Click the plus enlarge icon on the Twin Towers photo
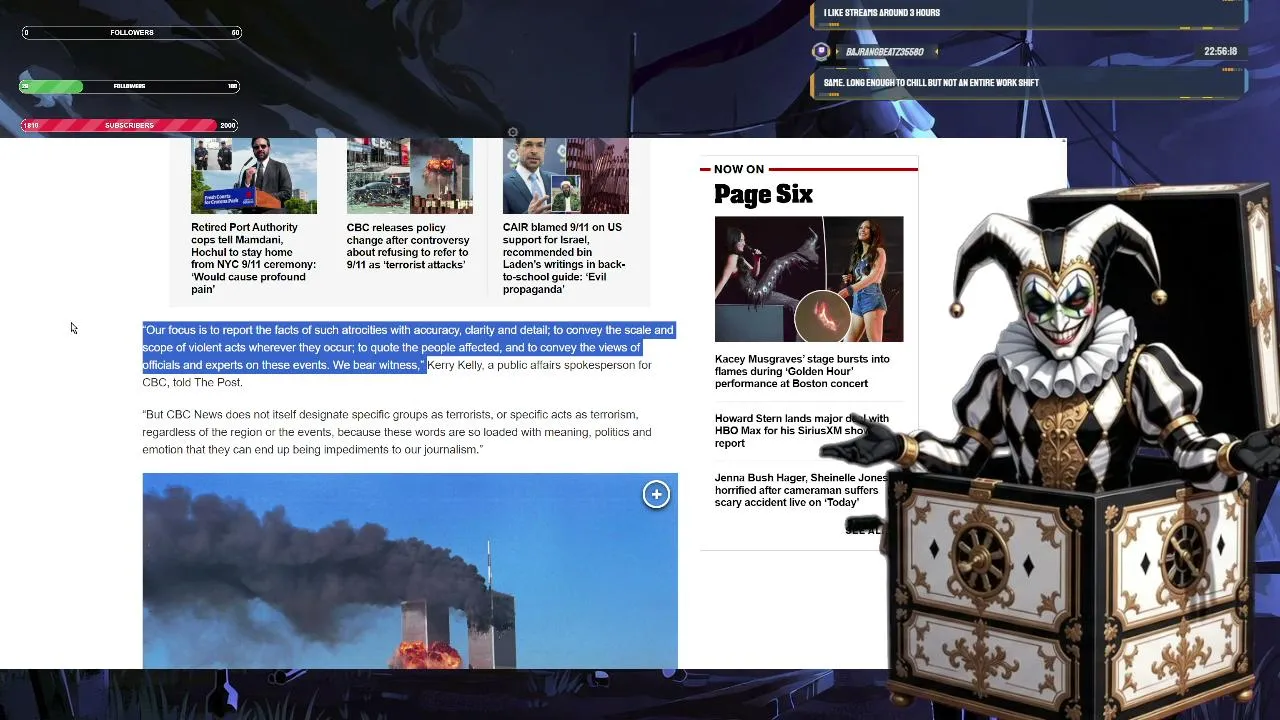This screenshot has width=1280, height=720. (x=656, y=494)
